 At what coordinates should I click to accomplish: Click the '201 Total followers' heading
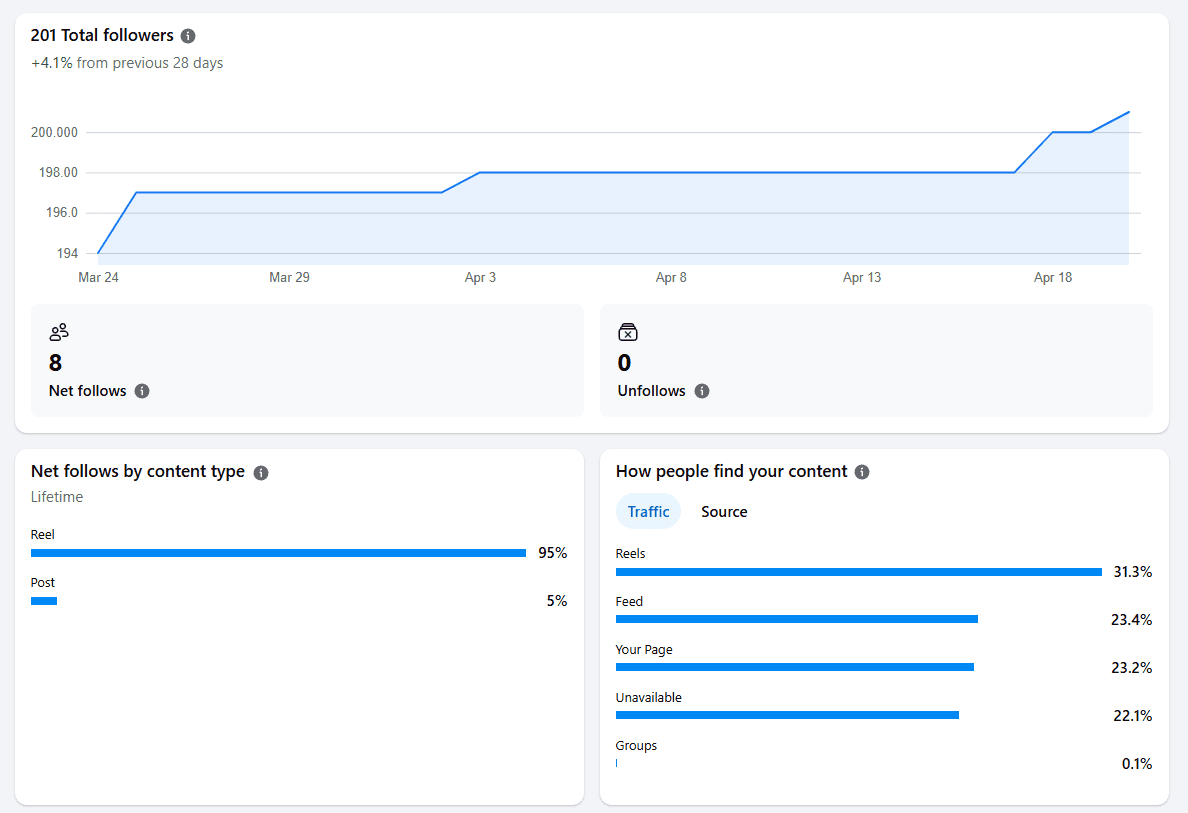pos(102,35)
